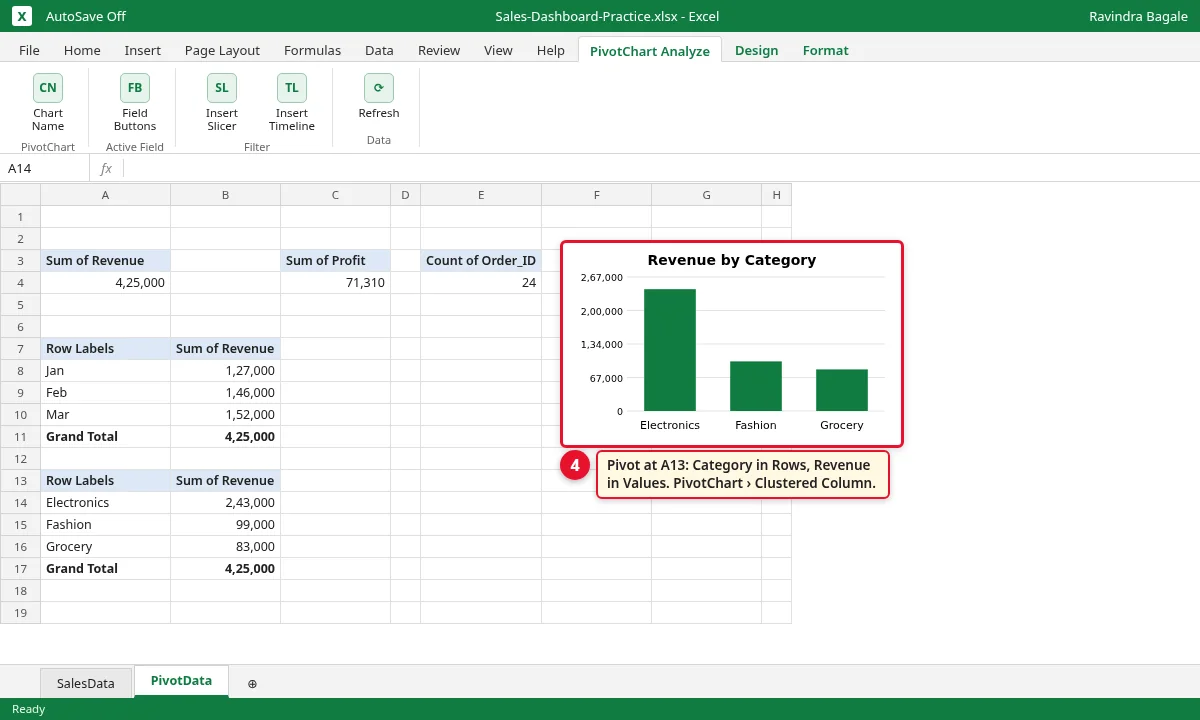Click the Name Box showing A14
Viewport: 1200px width, 720px height.
coord(45,169)
